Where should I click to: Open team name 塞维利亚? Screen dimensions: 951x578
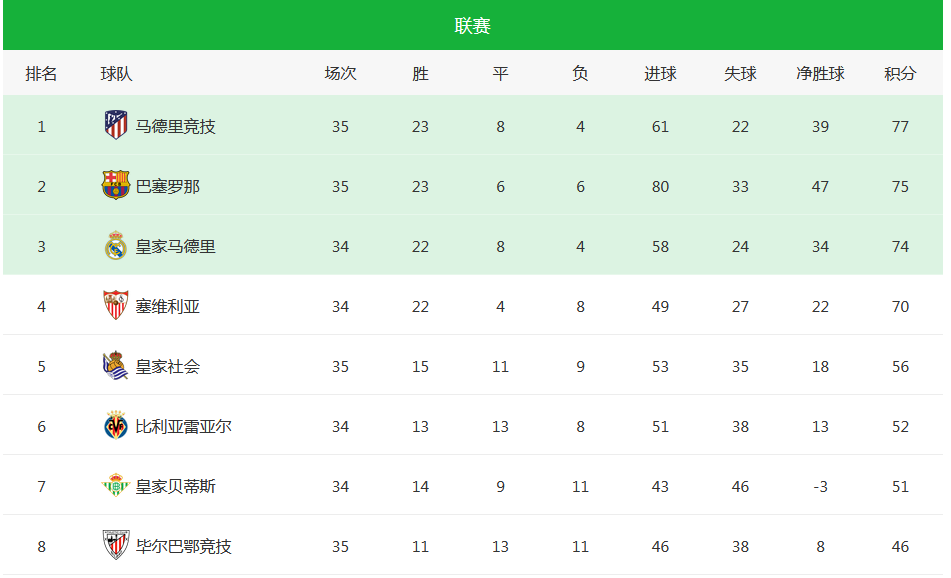point(167,306)
